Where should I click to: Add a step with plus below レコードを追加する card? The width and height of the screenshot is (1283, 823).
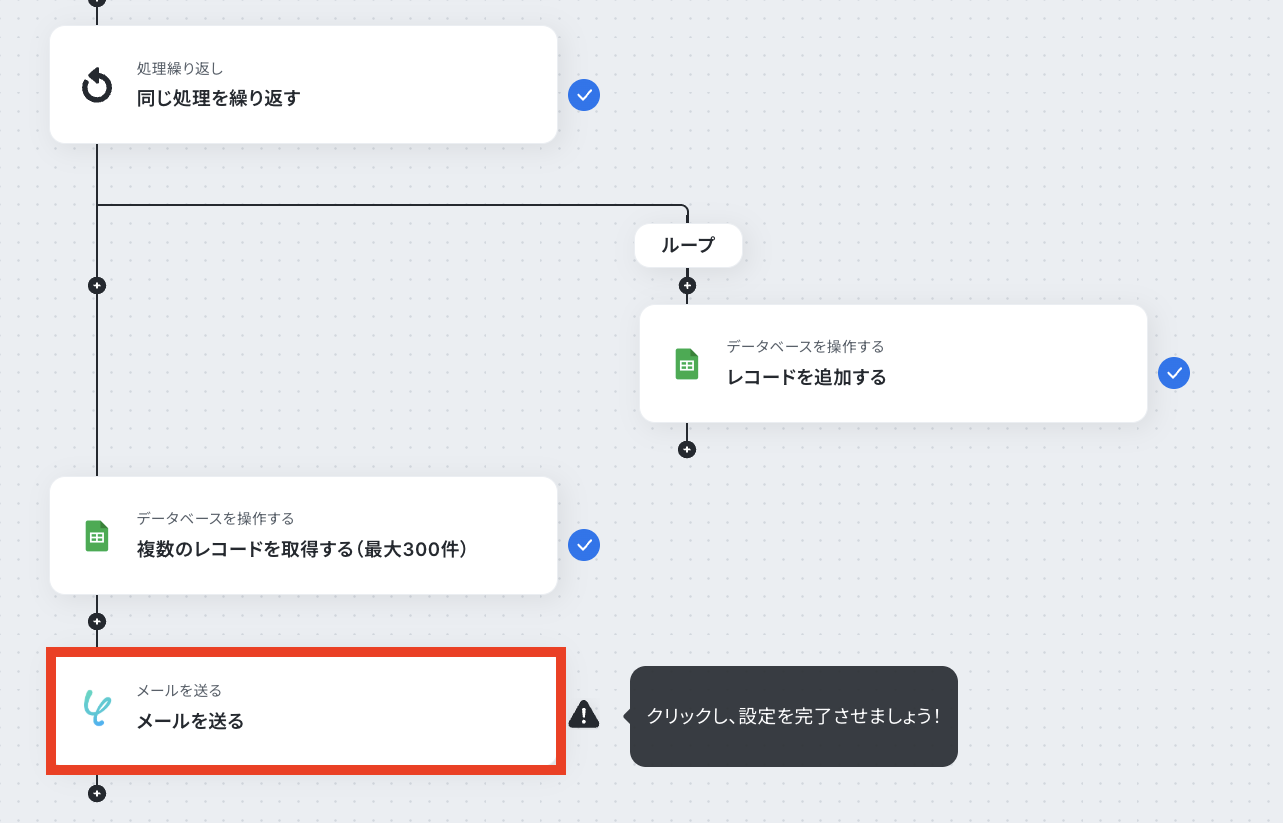point(686,450)
